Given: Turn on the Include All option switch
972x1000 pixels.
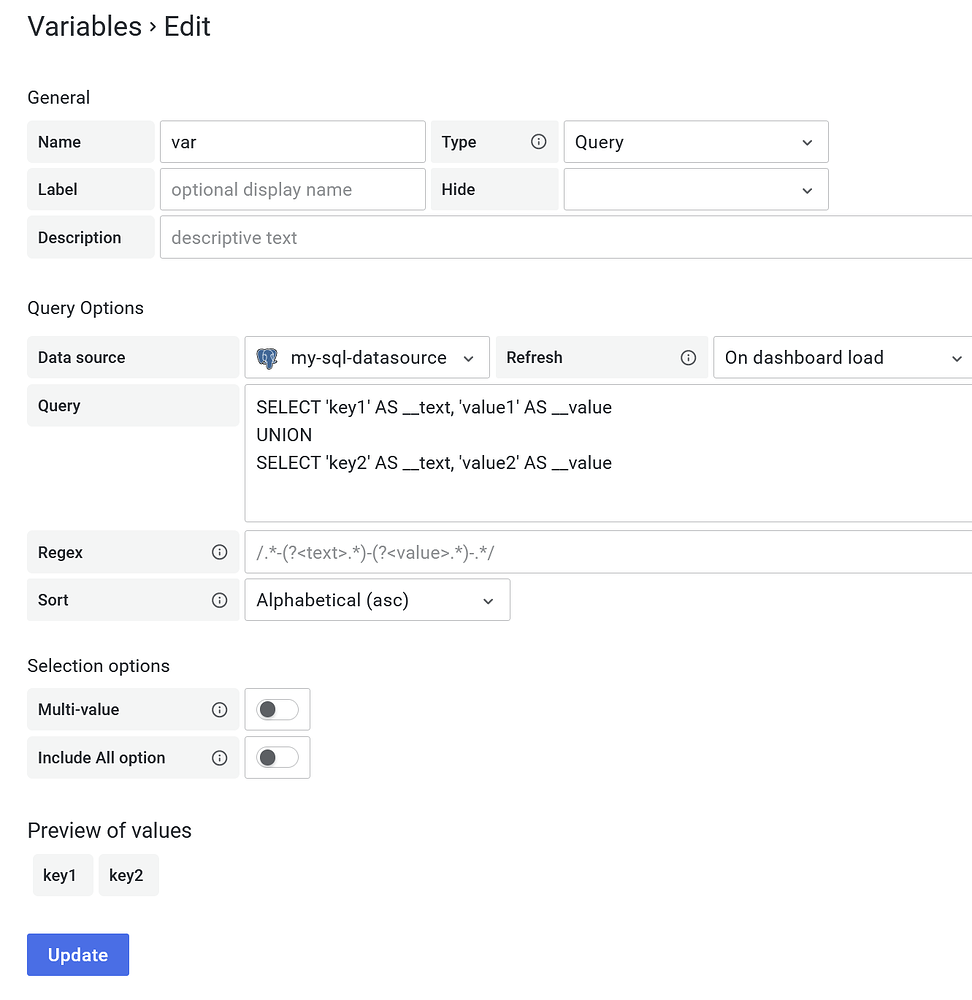Looking at the screenshot, I should (x=277, y=757).
